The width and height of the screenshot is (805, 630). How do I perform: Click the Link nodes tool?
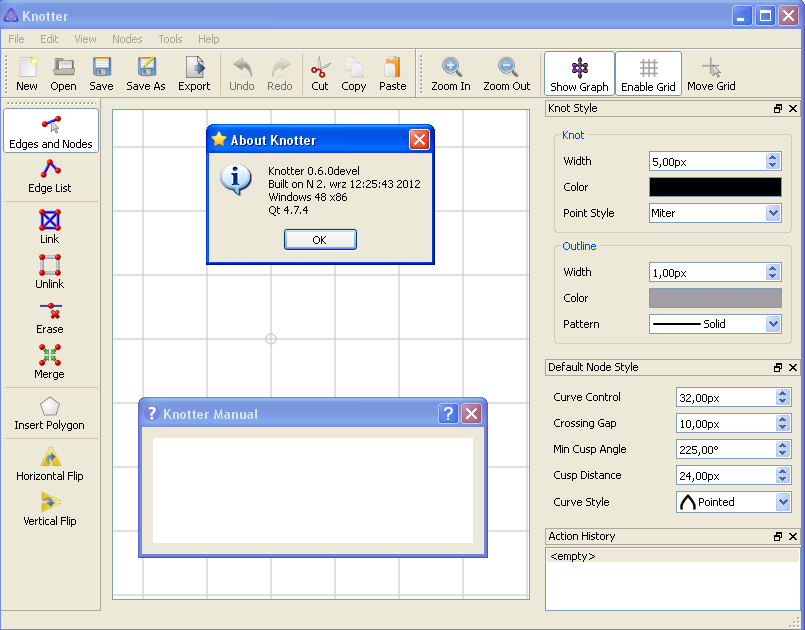(x=50, y=226)
